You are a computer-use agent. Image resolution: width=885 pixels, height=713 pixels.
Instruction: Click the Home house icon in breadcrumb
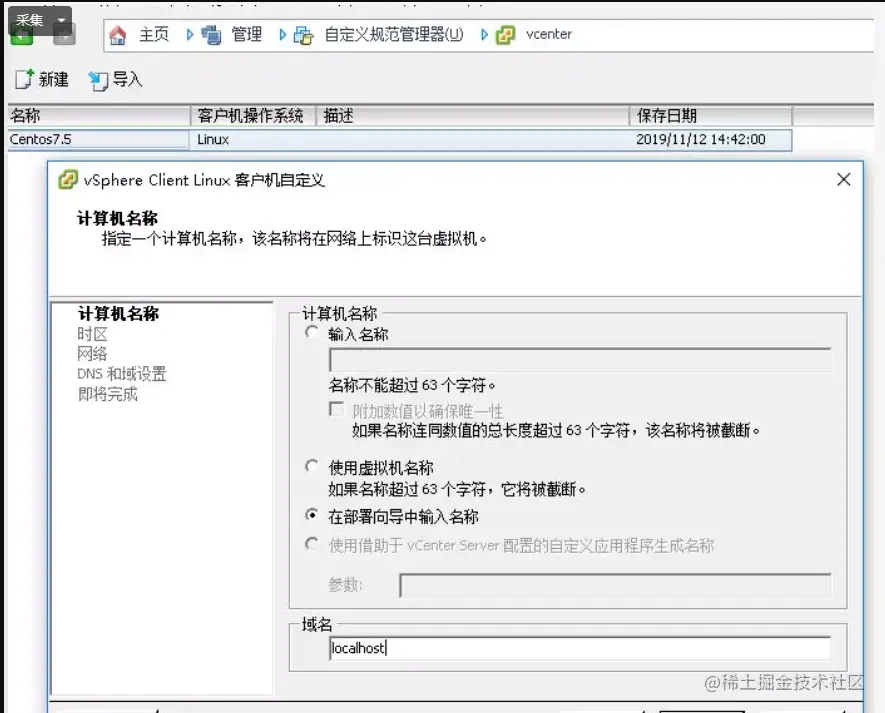point(117,35)
